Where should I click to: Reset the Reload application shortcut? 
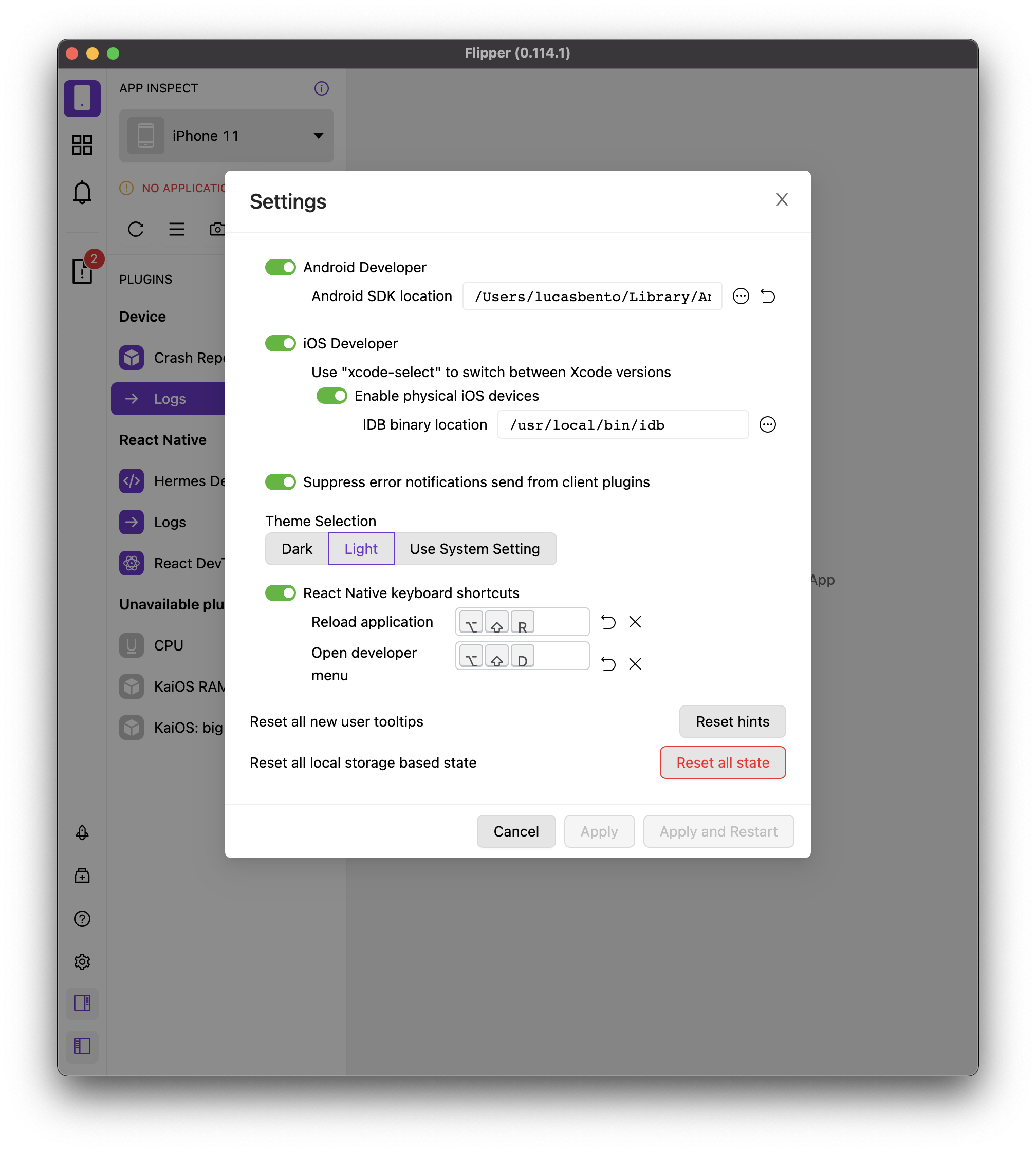[x=608, y=622]
